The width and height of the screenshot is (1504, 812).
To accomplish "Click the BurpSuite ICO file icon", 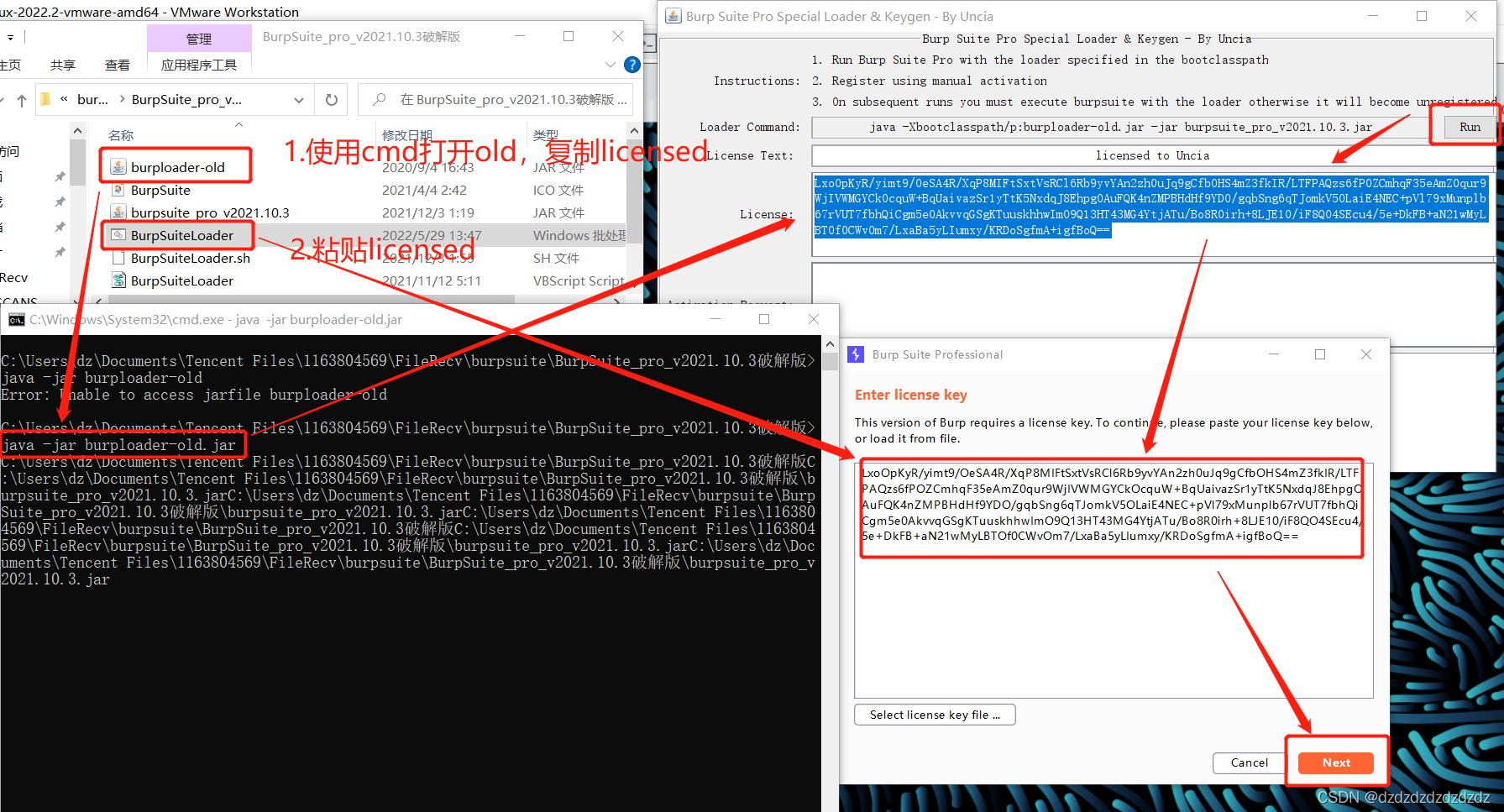I will (x=118, y=190).
